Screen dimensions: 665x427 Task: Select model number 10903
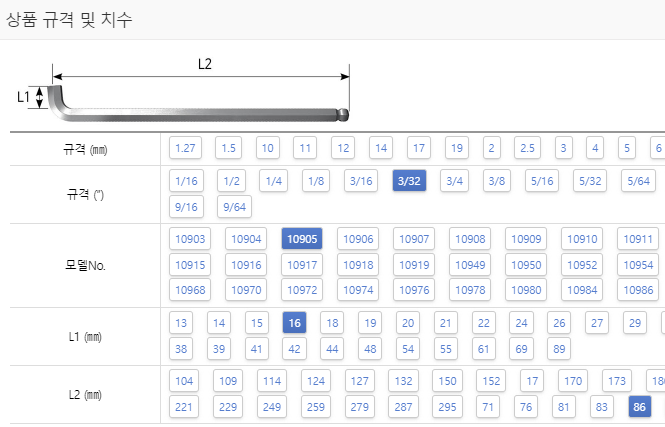tap(190, 239)
